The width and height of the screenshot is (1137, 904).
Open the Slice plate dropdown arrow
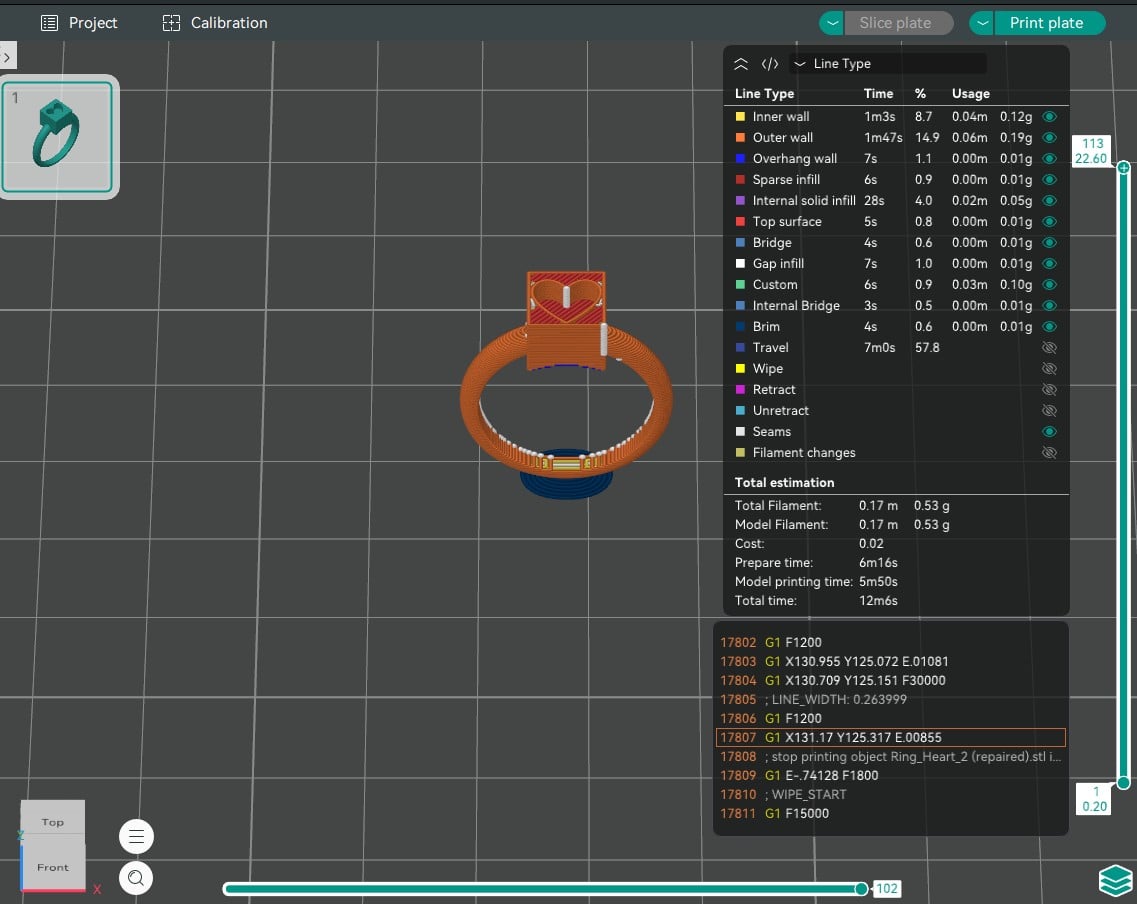[832, 23]
